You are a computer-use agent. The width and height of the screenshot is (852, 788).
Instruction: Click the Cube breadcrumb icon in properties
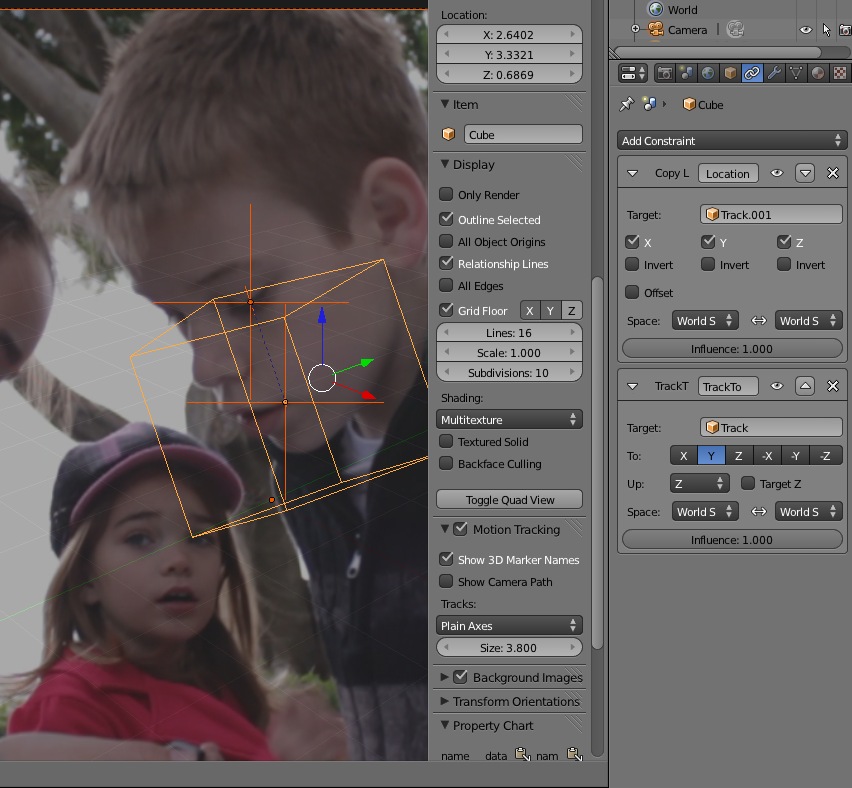tap(689, 104)
